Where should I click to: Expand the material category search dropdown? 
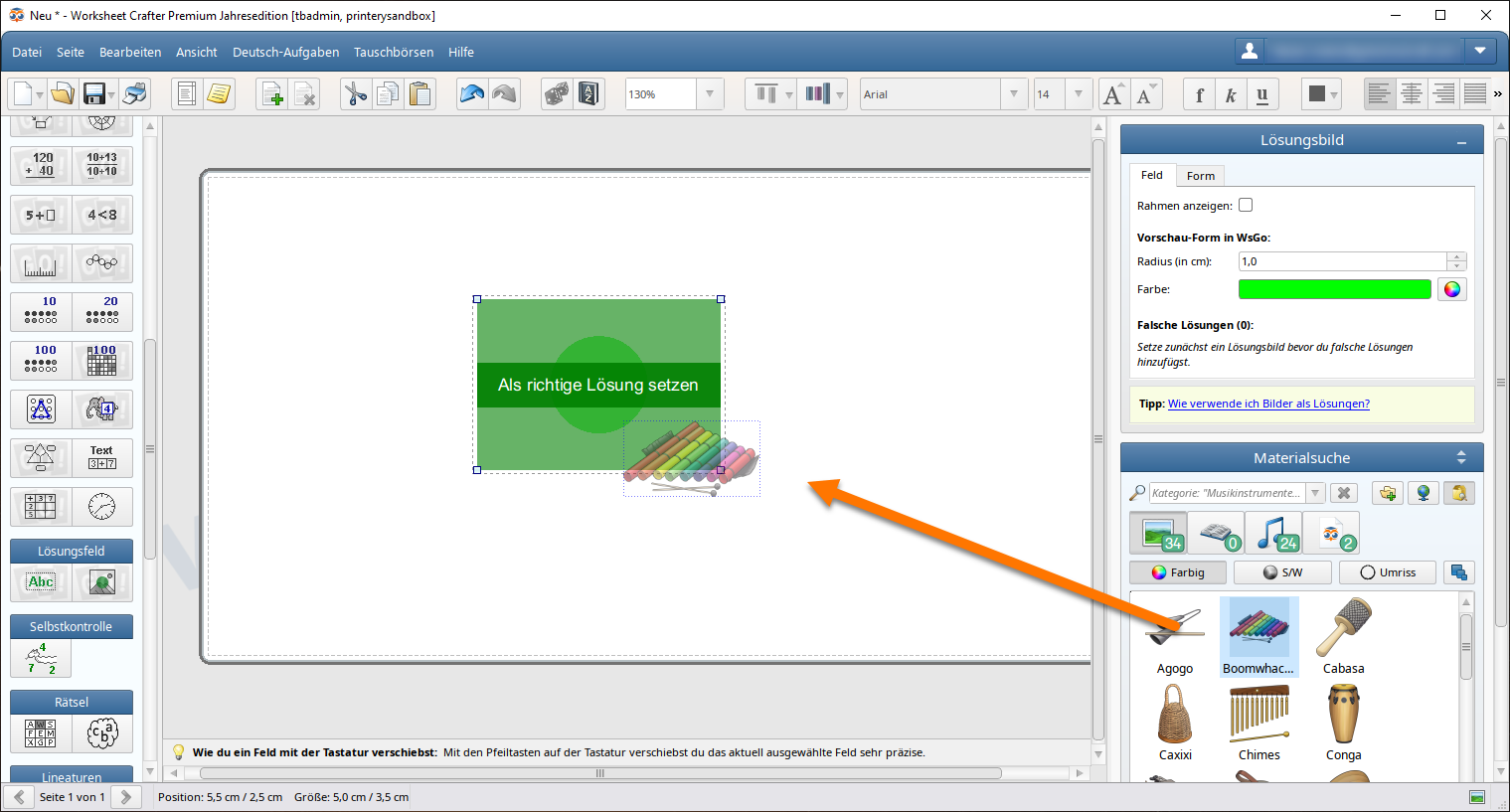[1315, 493]
